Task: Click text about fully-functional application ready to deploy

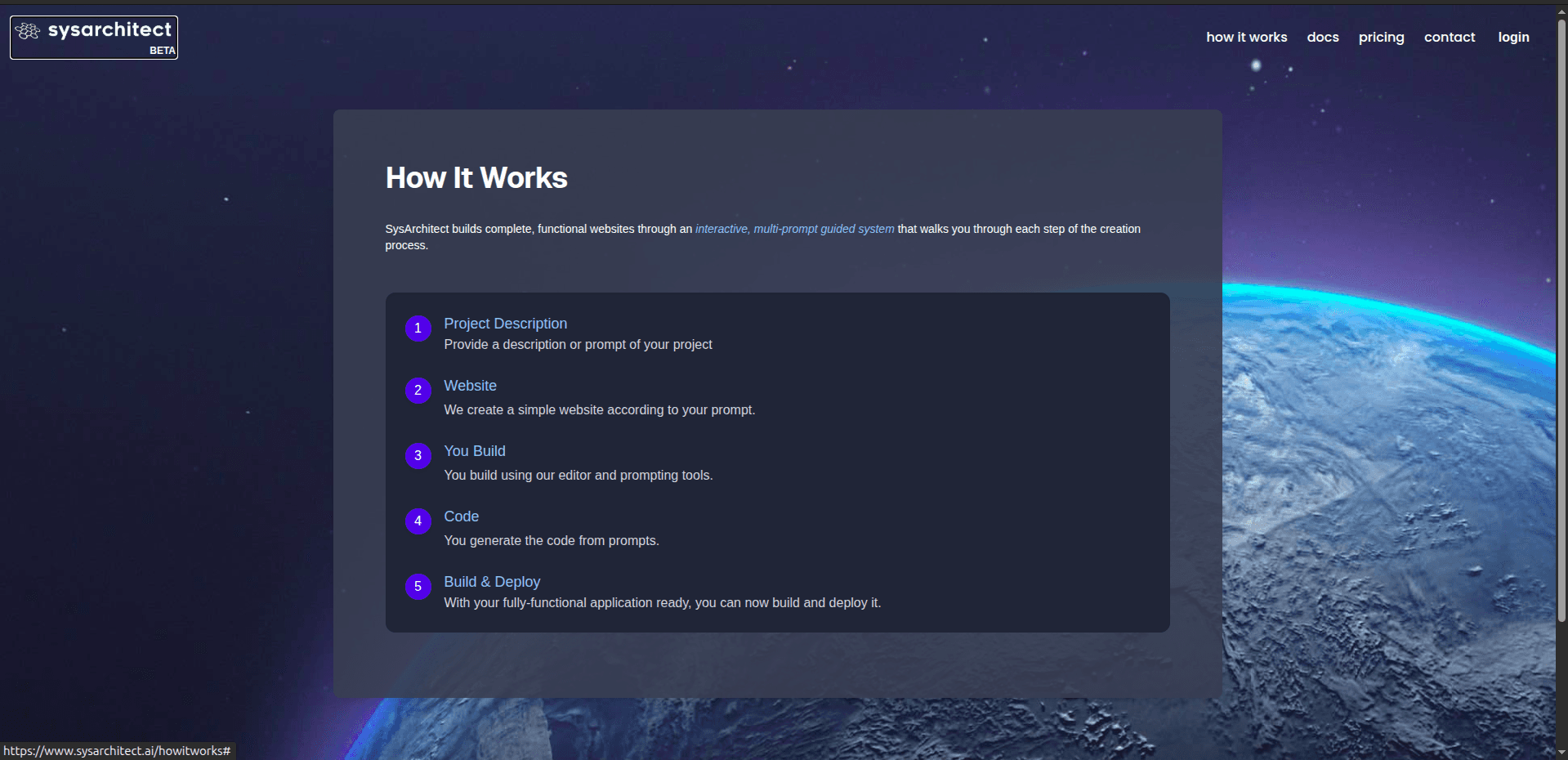Action: [x=662, y=603]
